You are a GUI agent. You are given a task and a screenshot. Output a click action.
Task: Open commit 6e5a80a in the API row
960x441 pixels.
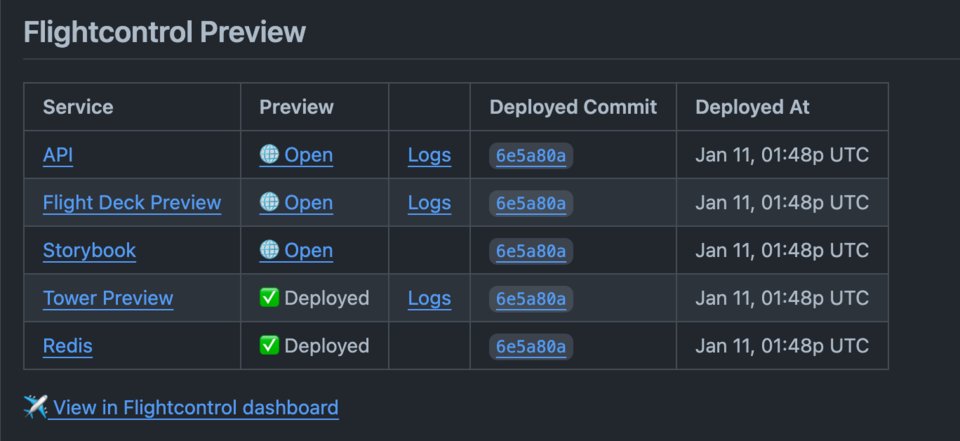[x=531, y=156]
